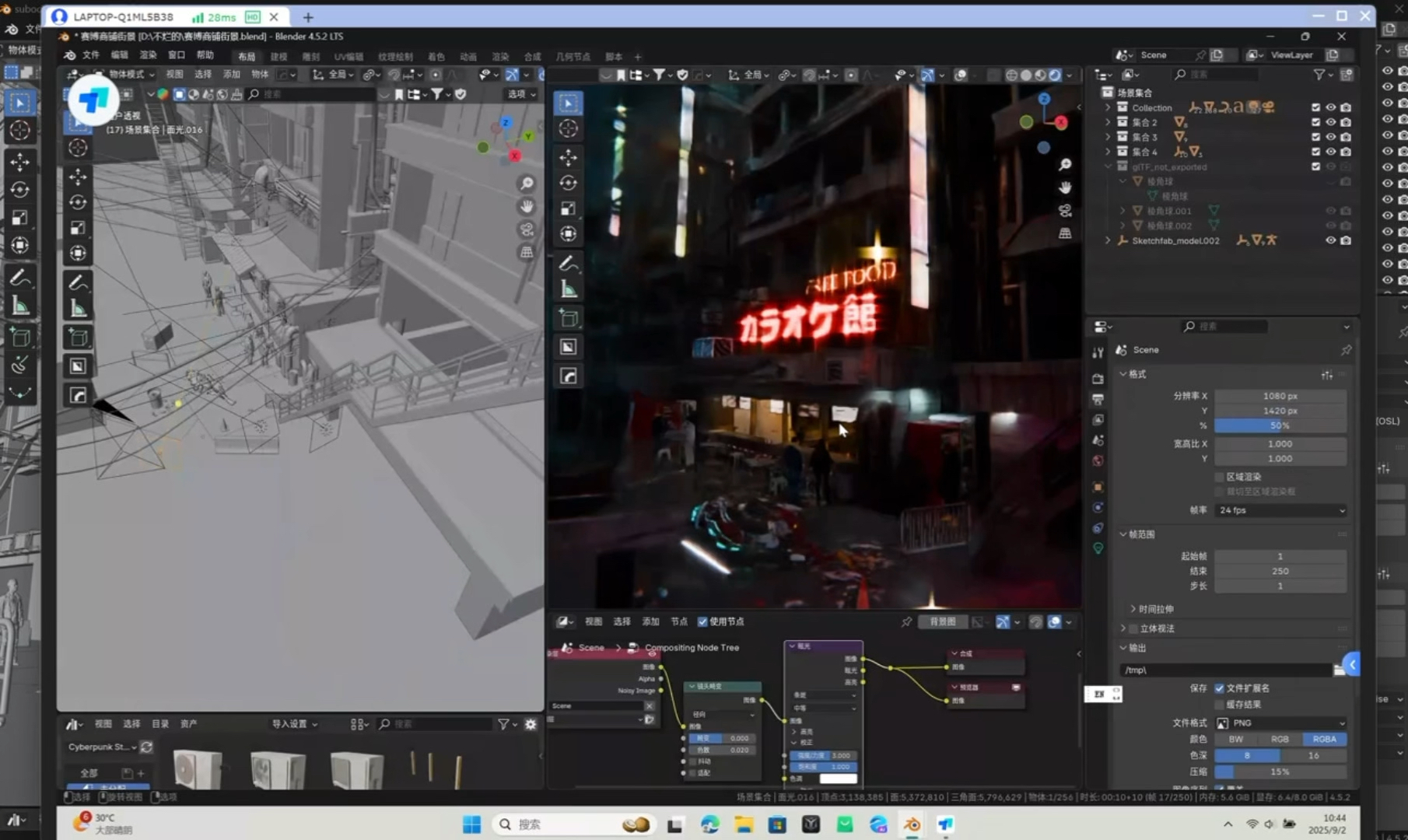Screen dimensions: 1408x840
Task: Expand the 集合 4 collection in outliner
Action: click(x=1108, y=152)
